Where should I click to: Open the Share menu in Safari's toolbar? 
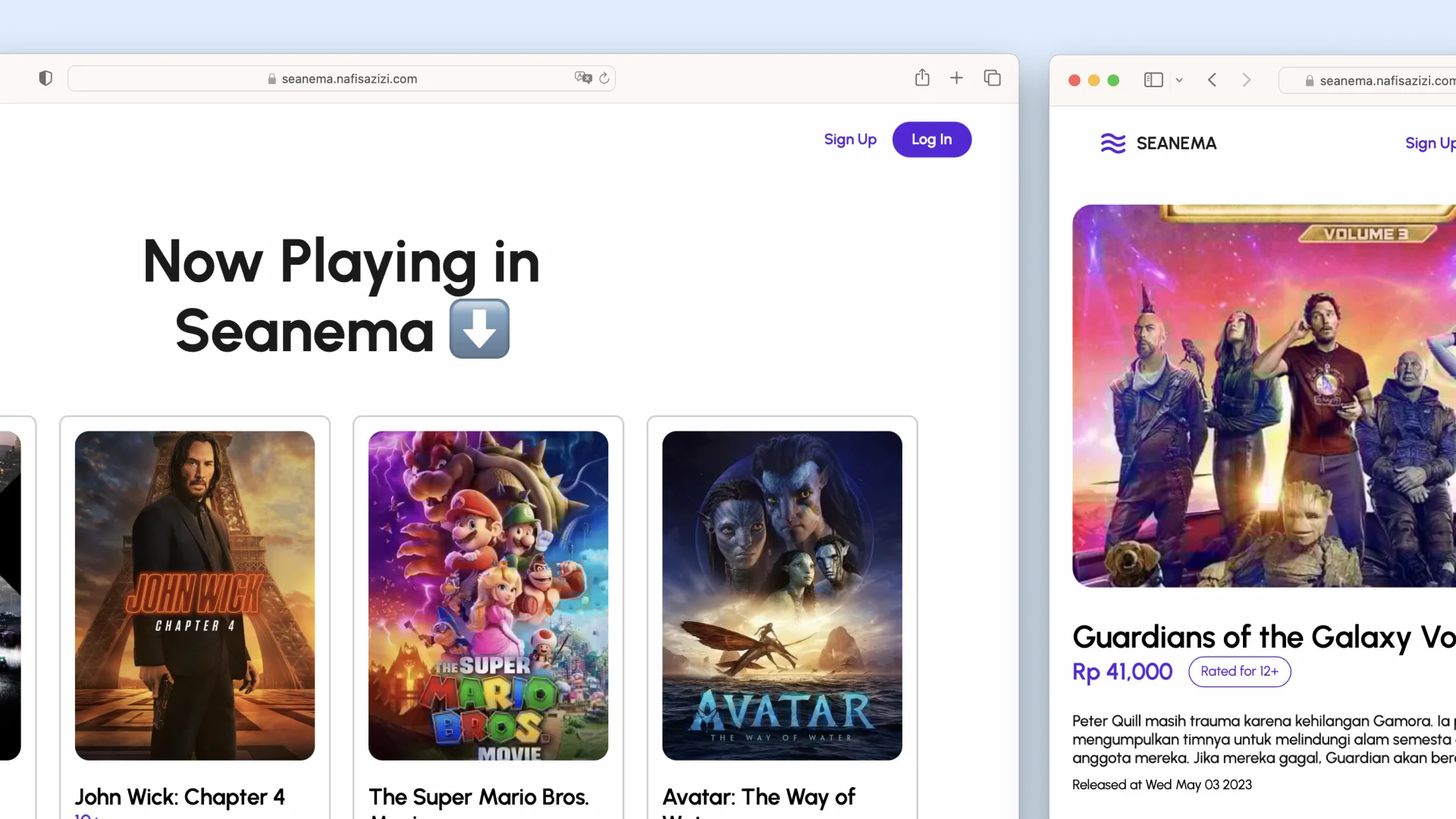point(922,77)
